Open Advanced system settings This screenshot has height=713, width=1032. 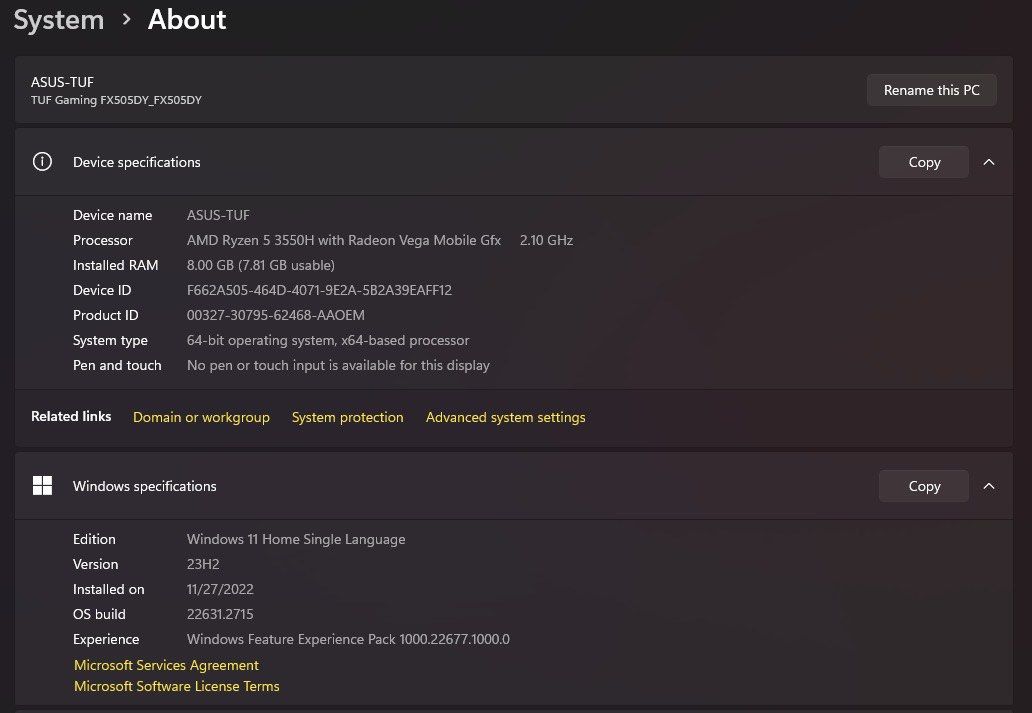point(505,417)
